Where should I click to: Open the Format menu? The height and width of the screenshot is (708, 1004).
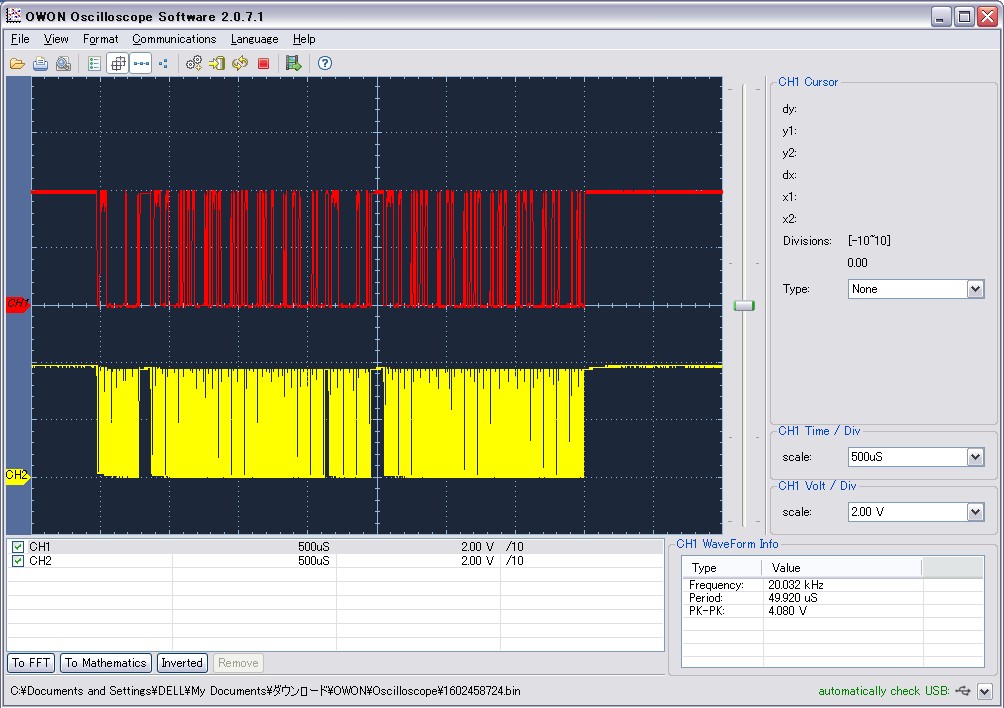click(100, 39)
